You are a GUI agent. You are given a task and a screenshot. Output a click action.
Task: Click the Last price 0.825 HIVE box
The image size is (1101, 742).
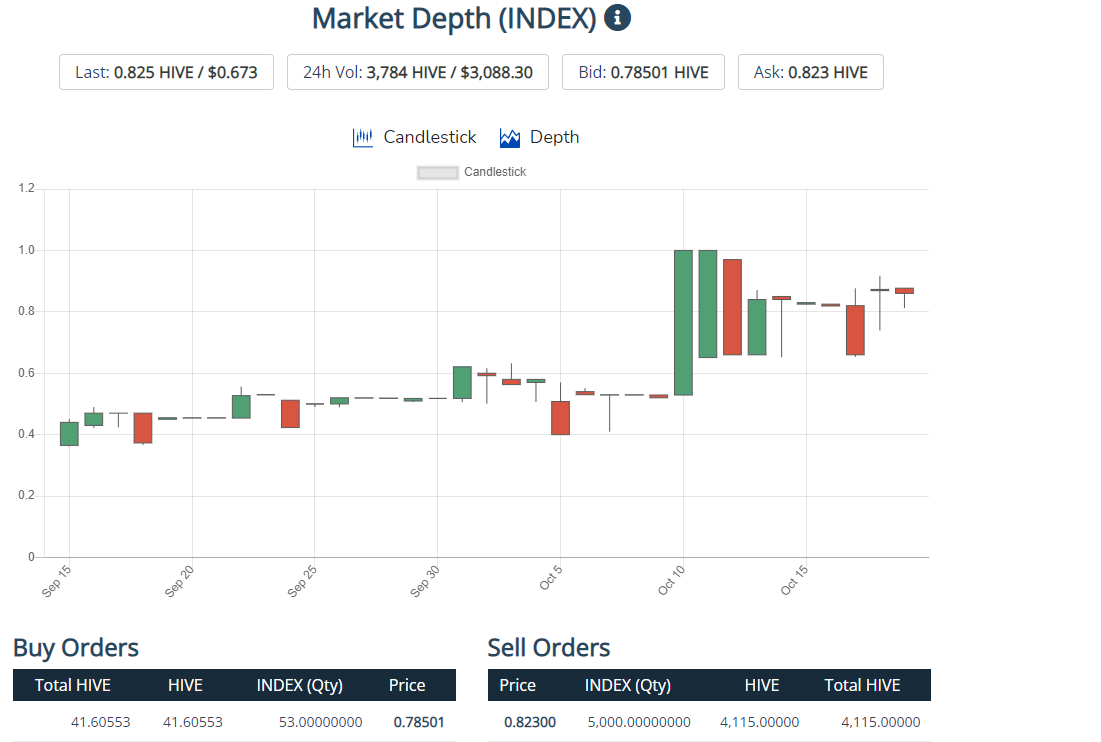click(166, 72)
